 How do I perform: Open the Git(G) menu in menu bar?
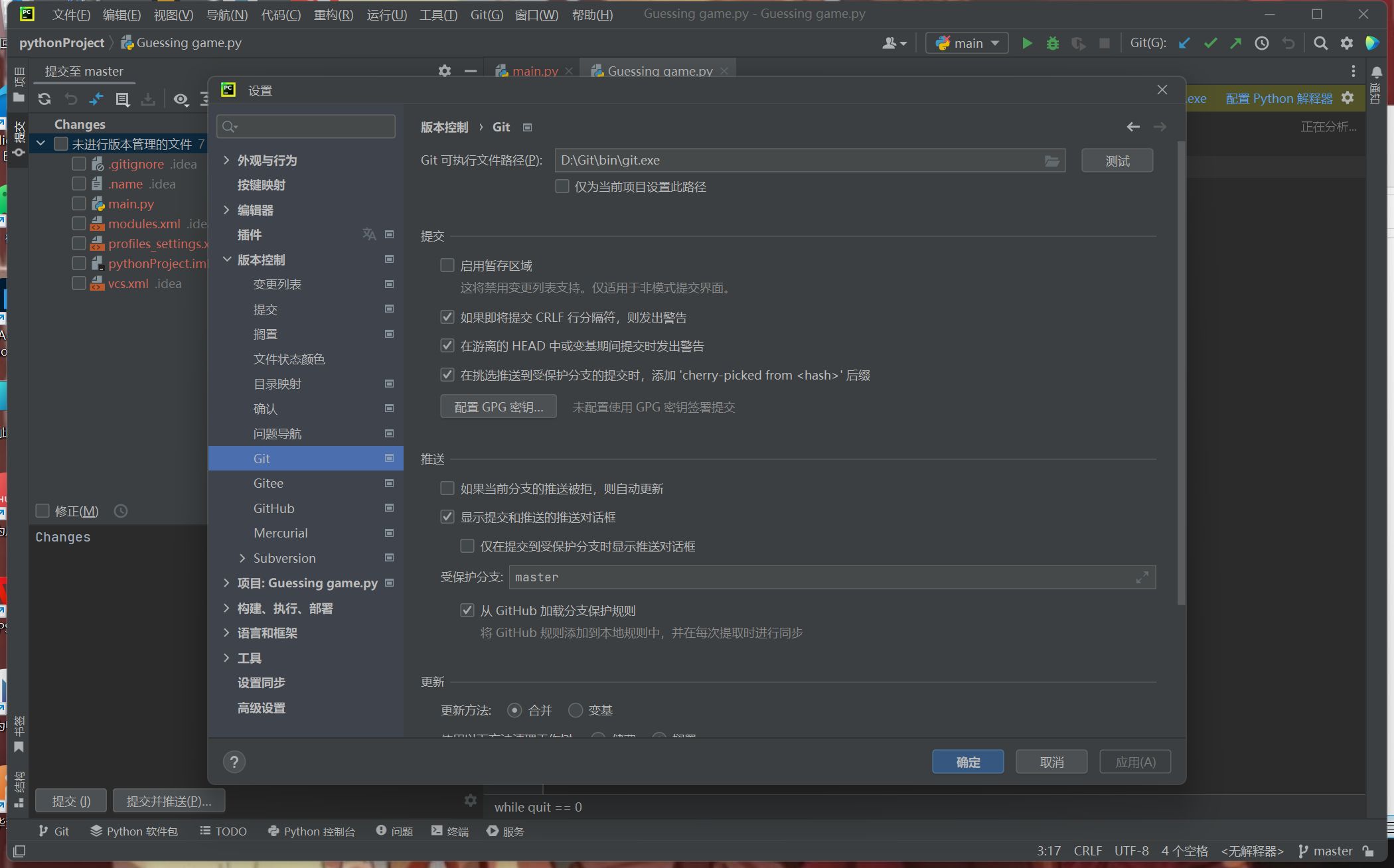coord(486,15)
